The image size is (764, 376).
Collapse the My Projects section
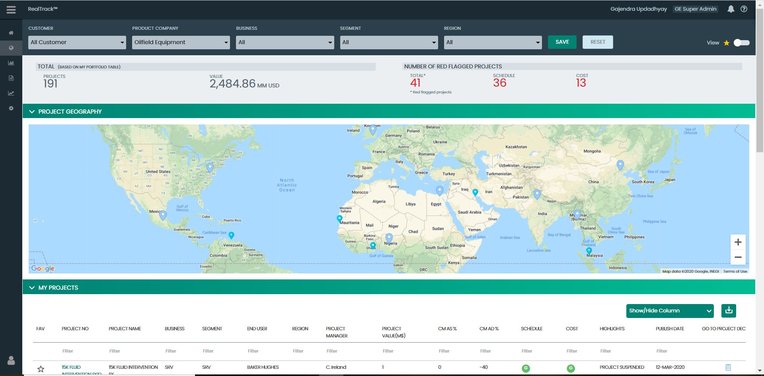click(32, 288)
